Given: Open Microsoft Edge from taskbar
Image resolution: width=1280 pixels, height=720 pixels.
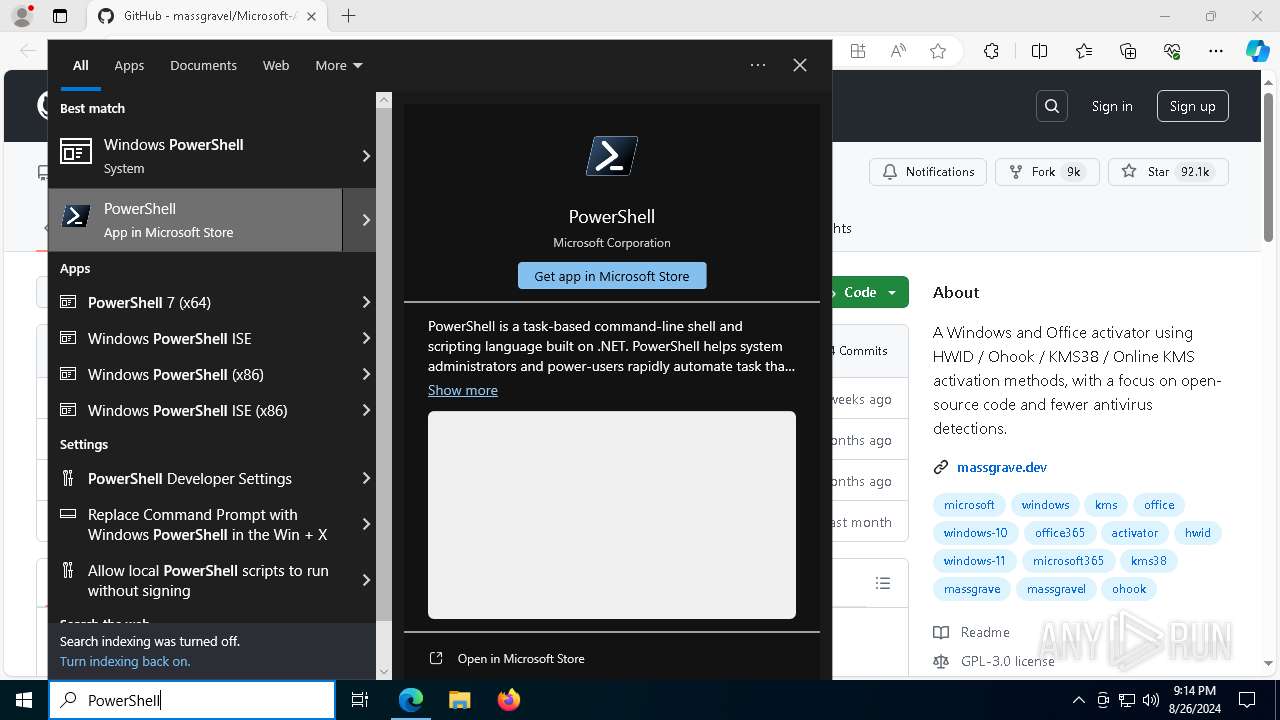Looking at the screenshot, I should coord(411,700).
